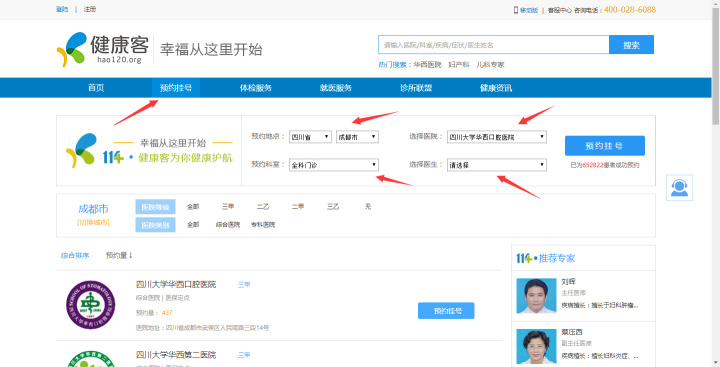Click the hospital search input field
The height and width of the screenshot is (367, 720).
pyautogui.click(x=494, y=45)
